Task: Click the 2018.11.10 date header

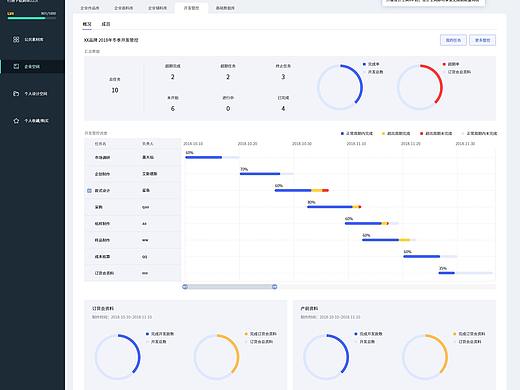Action: [356, 144]
